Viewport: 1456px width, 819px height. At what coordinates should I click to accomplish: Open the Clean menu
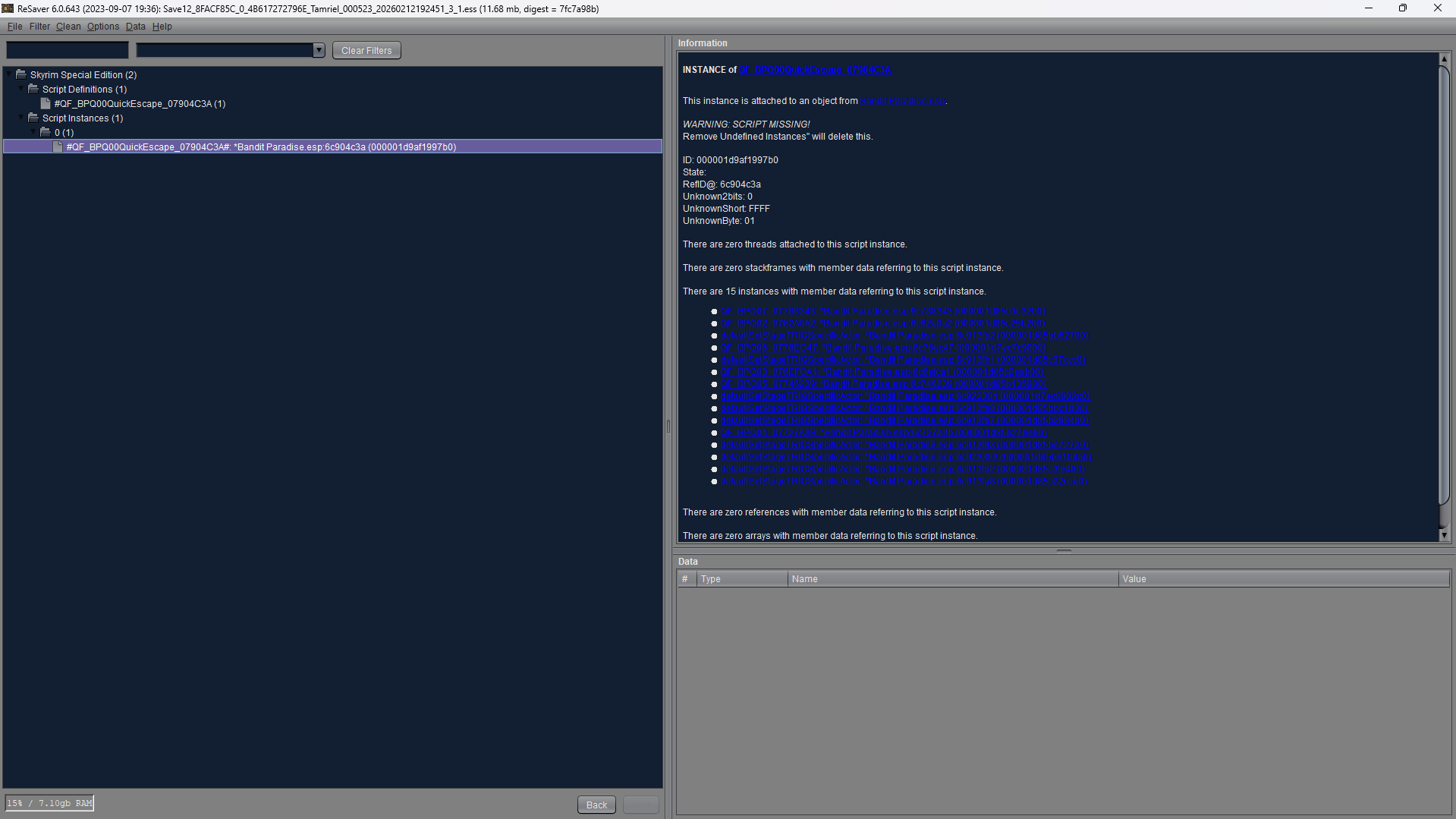click(x=68, y=27)
